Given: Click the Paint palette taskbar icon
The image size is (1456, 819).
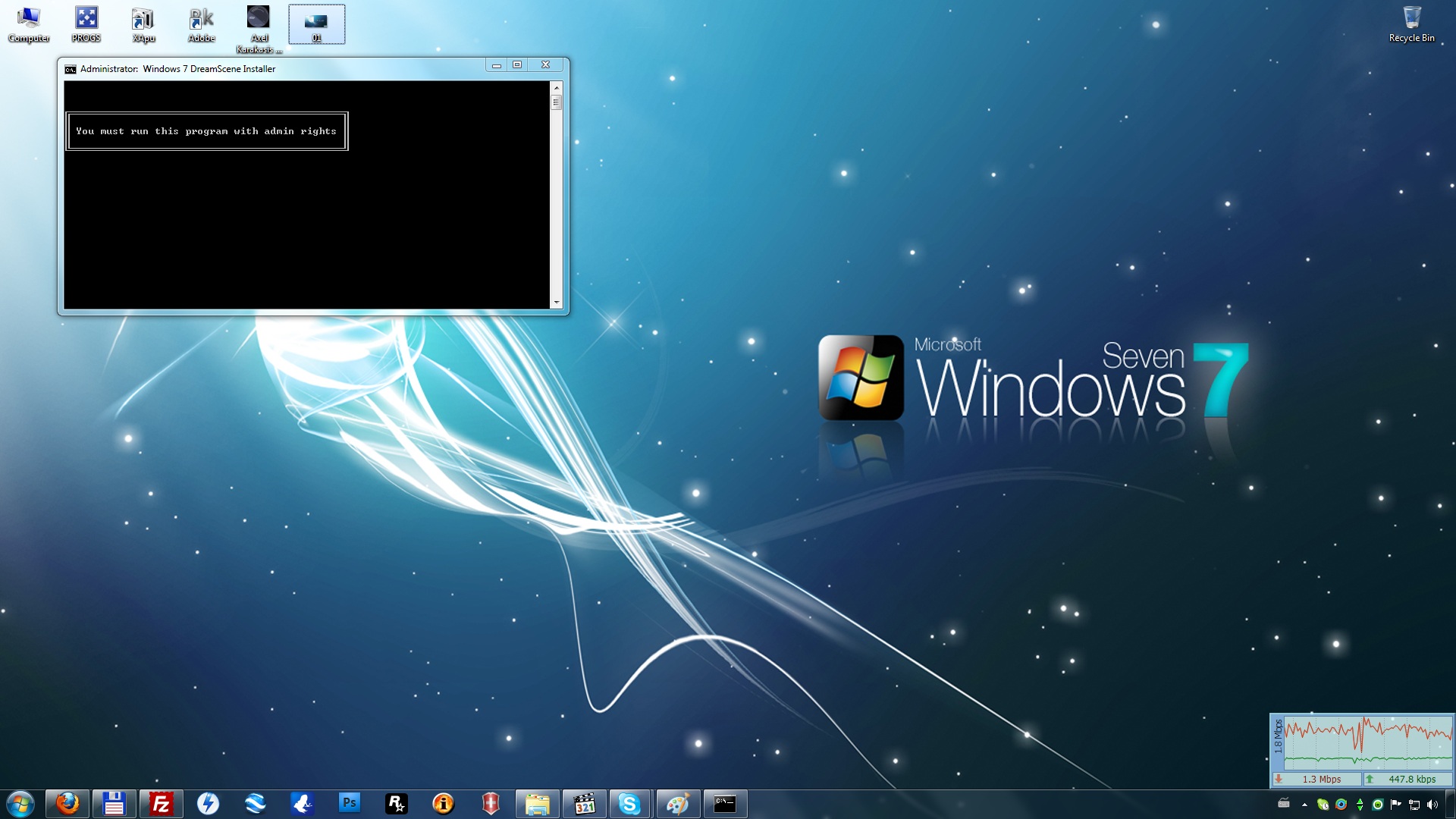Looking at the screenshot, I should (x=677, y=803).
